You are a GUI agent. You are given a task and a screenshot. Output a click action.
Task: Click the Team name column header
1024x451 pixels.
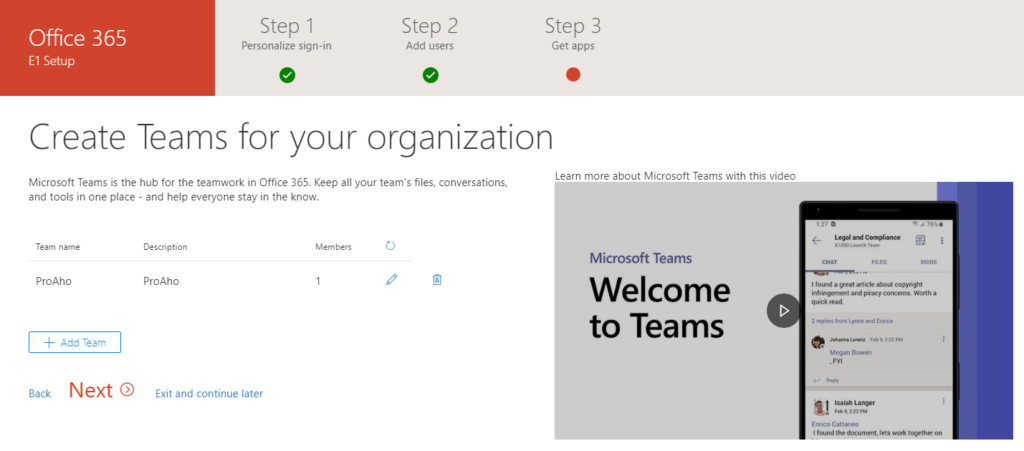(58, 247)
